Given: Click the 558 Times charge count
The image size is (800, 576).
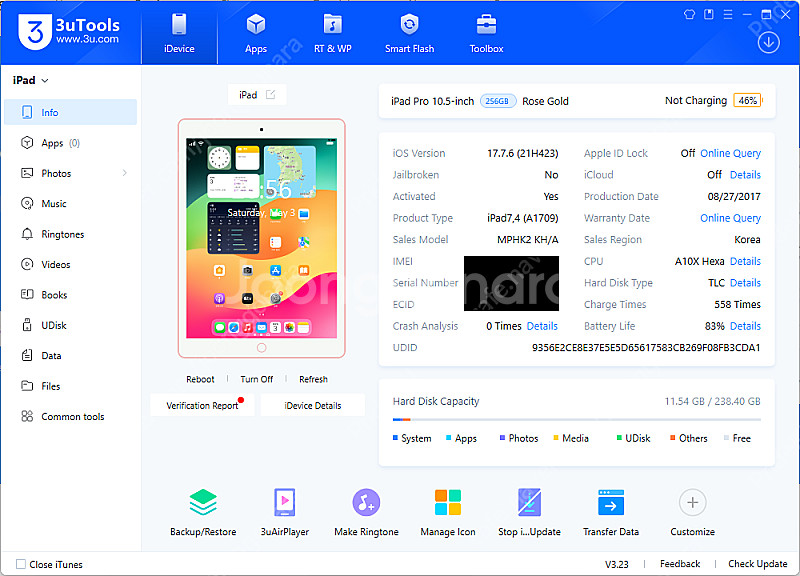Looking at the screenshot, I should coord(737,305).
